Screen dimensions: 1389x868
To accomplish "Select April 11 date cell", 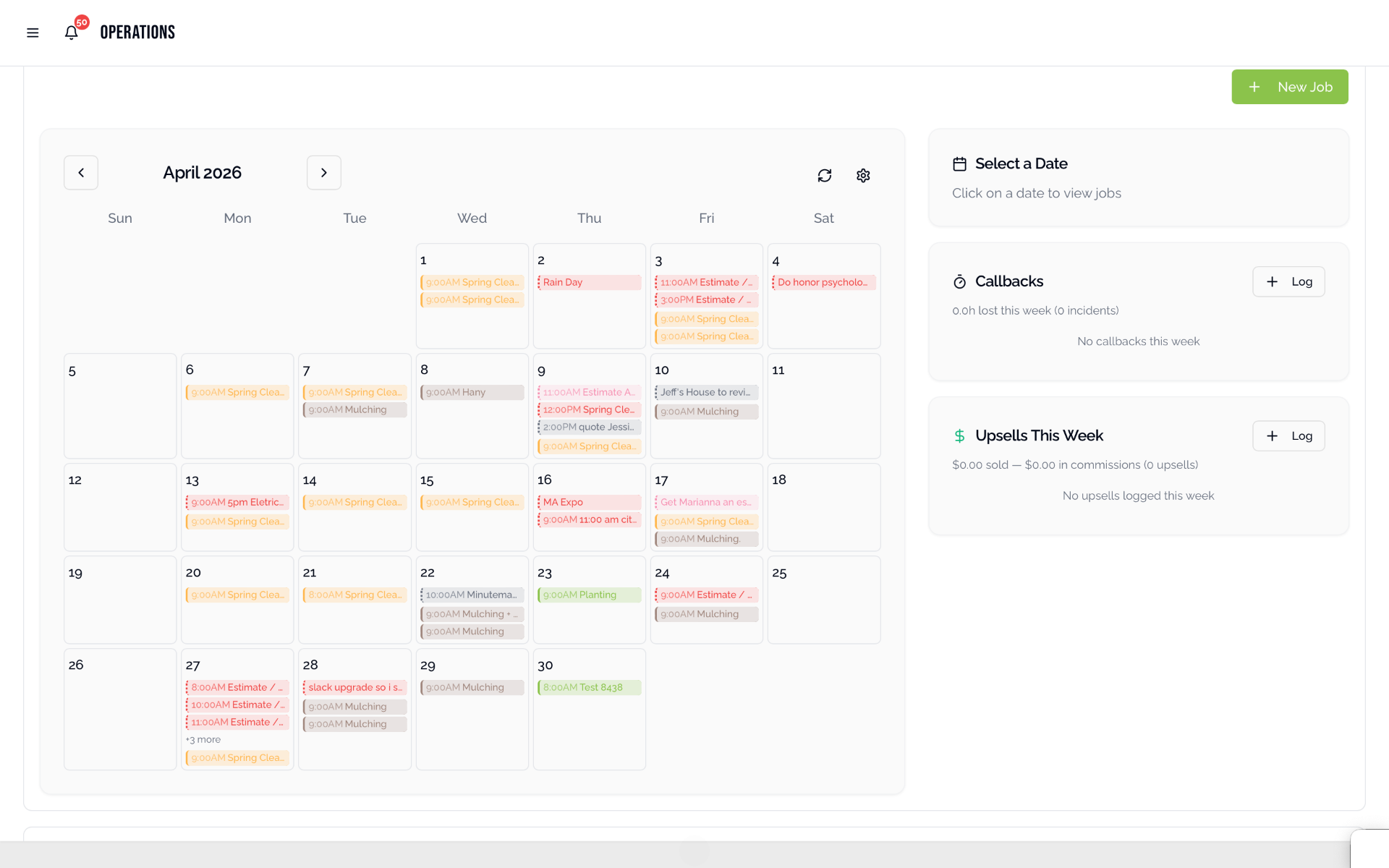I will pyautogui.click(x=824, y=406).
